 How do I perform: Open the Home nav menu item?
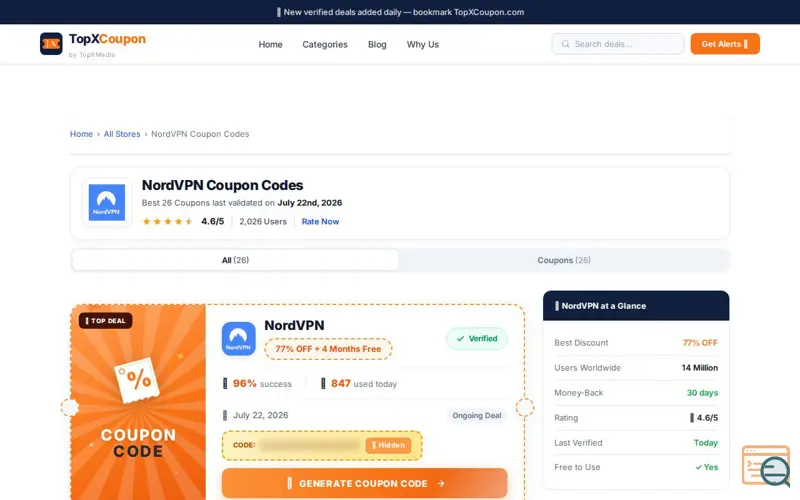(270, 44)
